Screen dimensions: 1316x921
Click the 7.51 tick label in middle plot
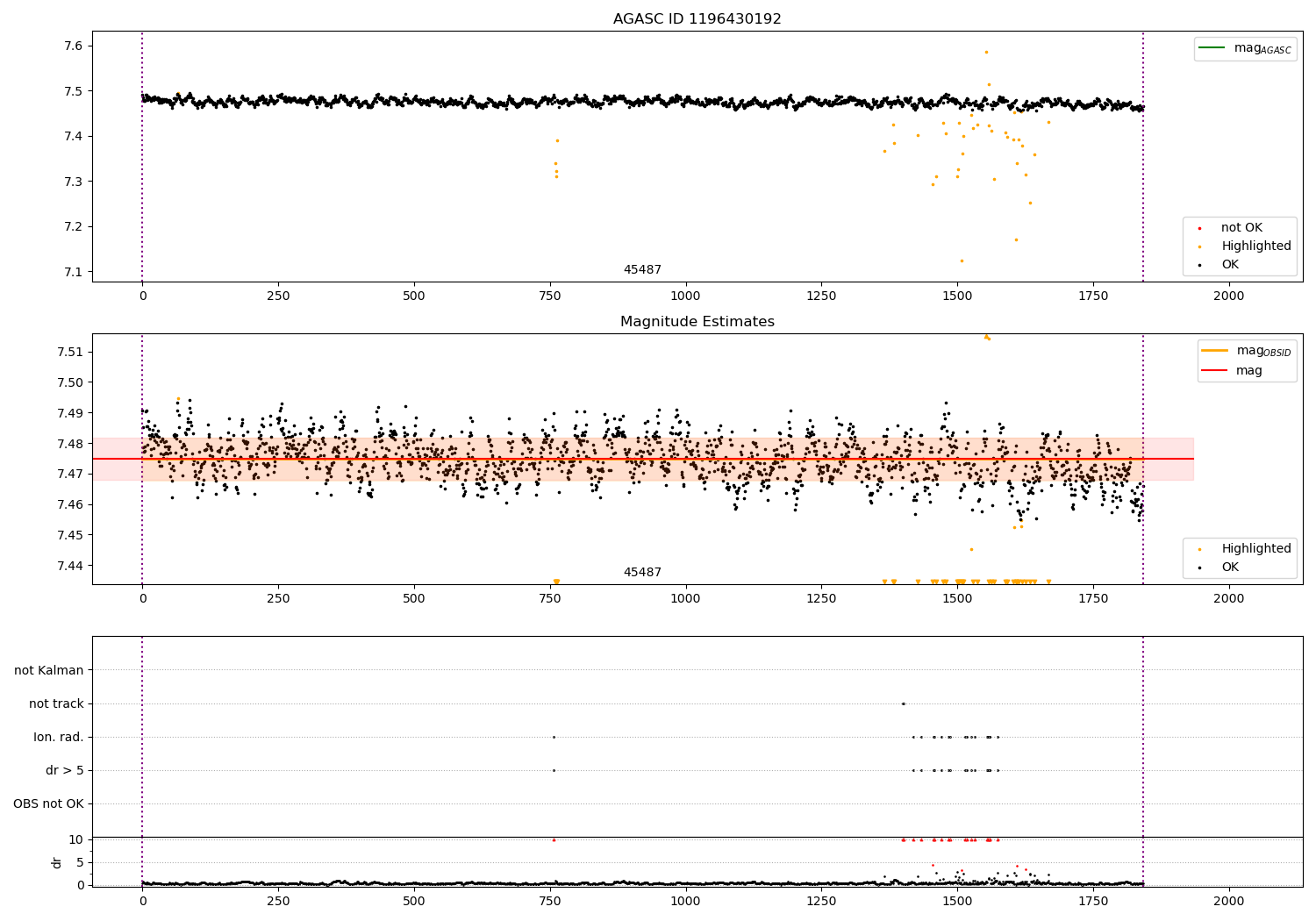click(x=68, y=352)
